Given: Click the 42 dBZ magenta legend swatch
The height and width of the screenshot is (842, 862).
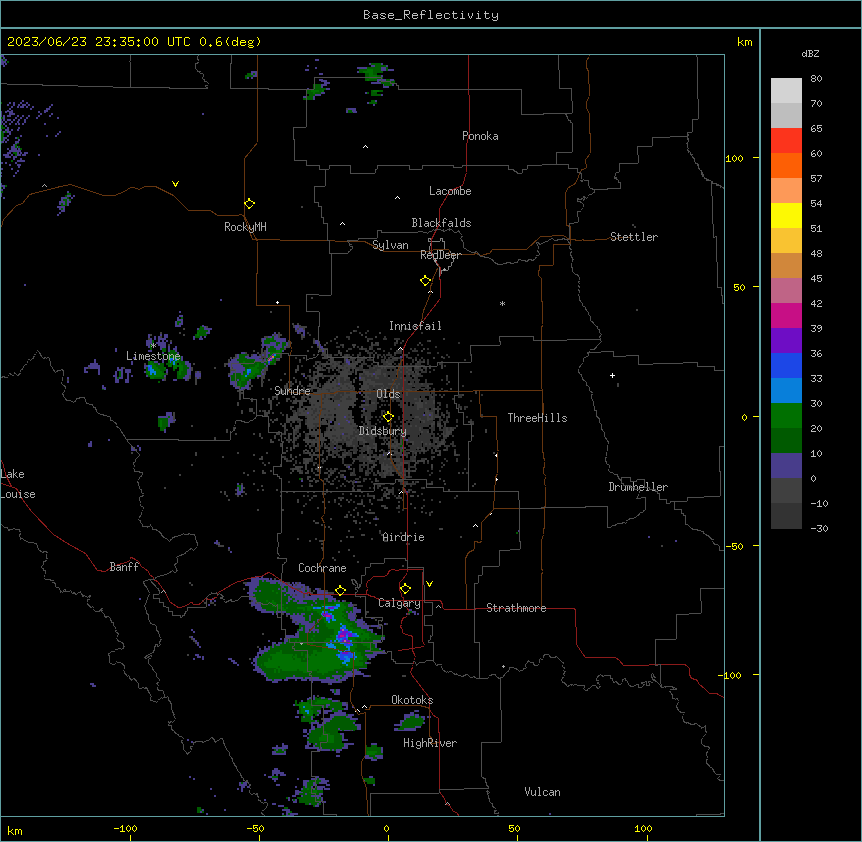Looking at the screenshot, I should click(x=786, y=315).
